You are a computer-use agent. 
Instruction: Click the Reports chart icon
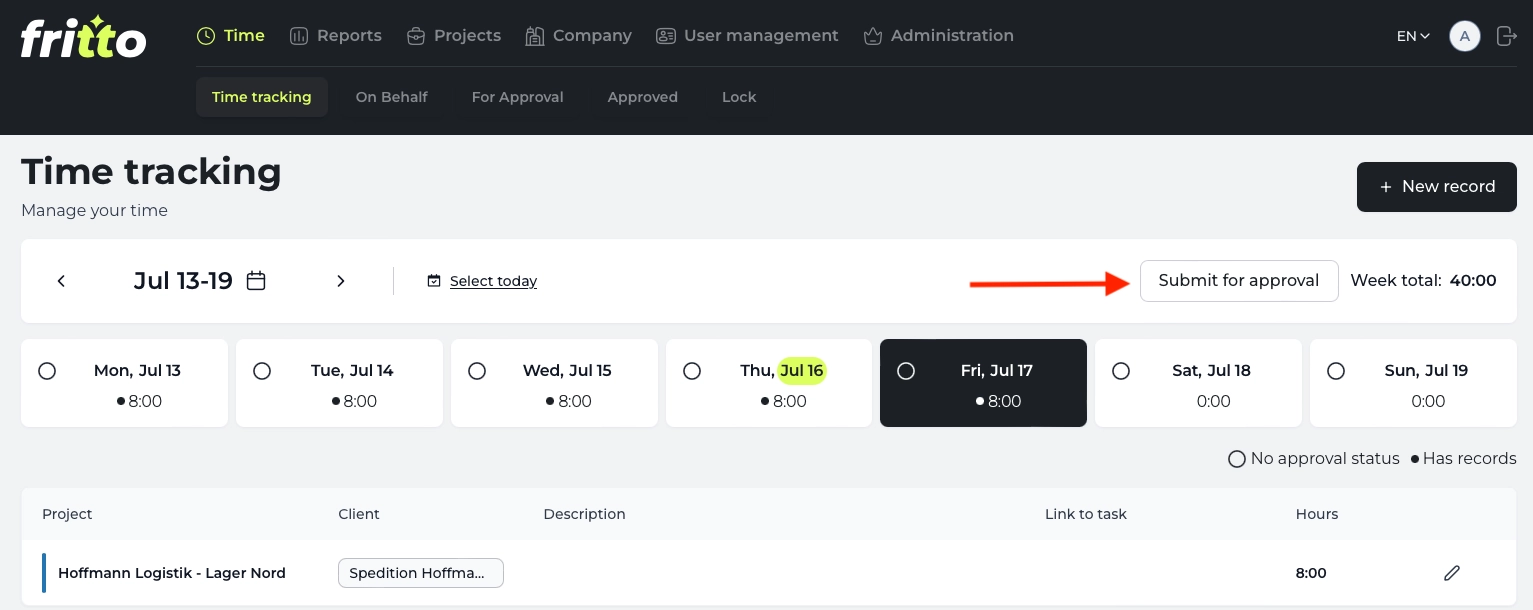click(299, 36)
